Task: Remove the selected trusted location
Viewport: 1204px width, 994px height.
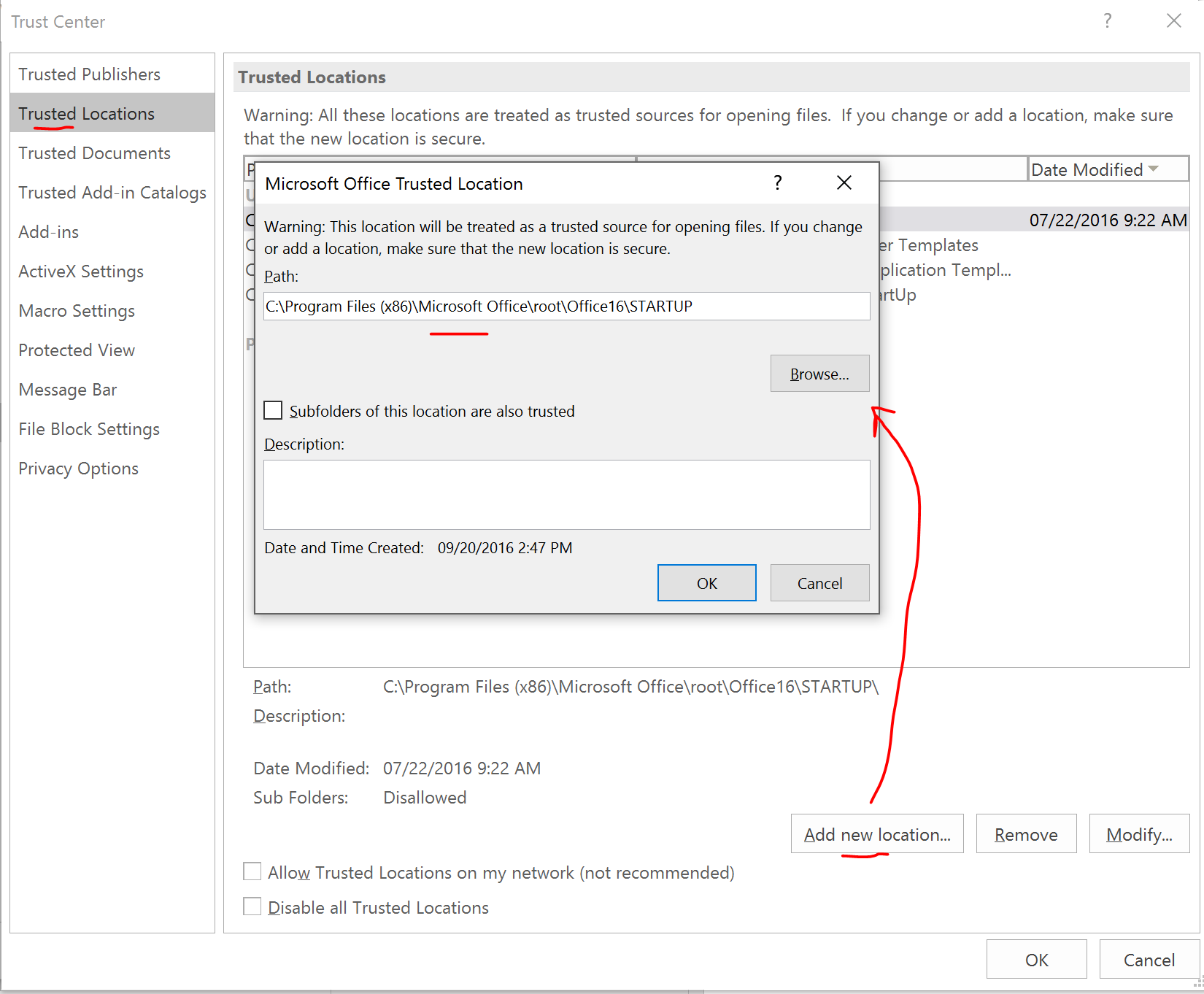Action: click(1026, 834)
